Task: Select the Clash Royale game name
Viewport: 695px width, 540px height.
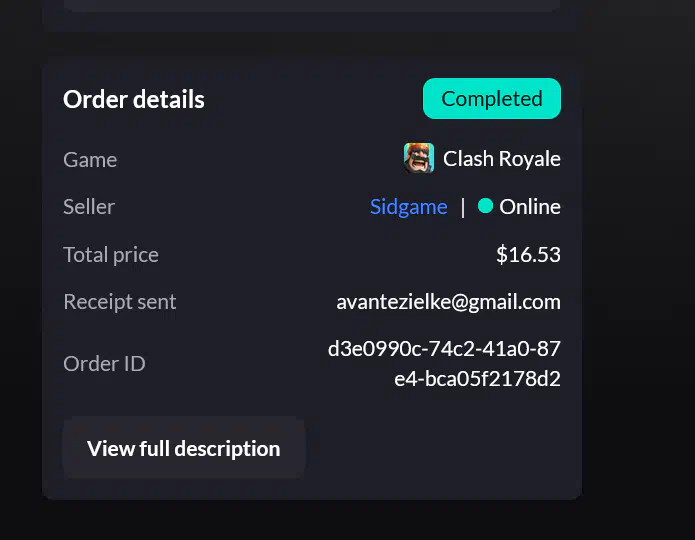Action: pyautogui.click(x=501, y=159)
